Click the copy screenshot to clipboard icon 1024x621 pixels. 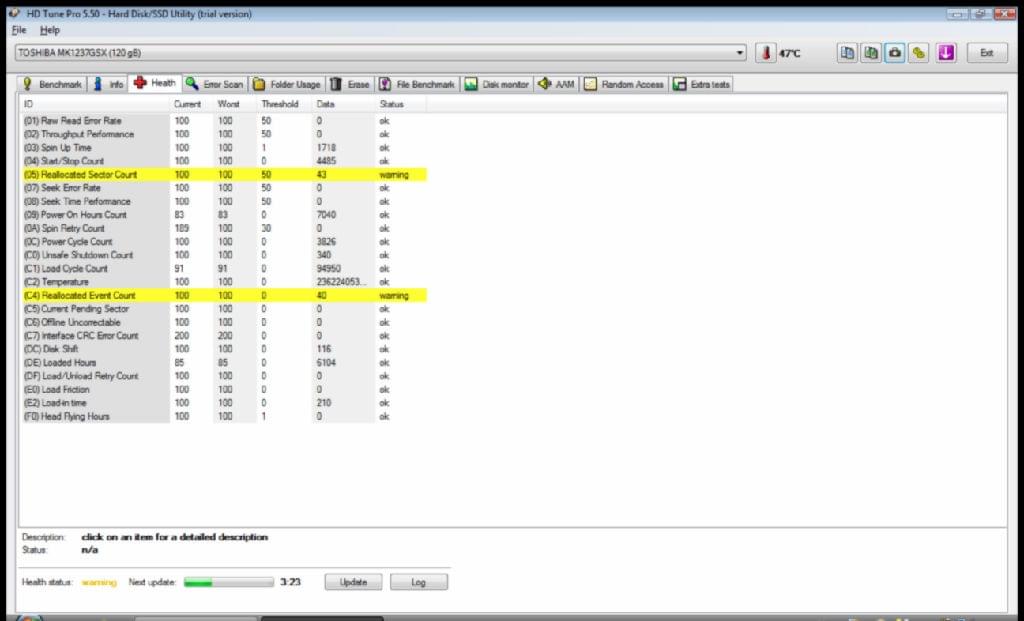871,53
